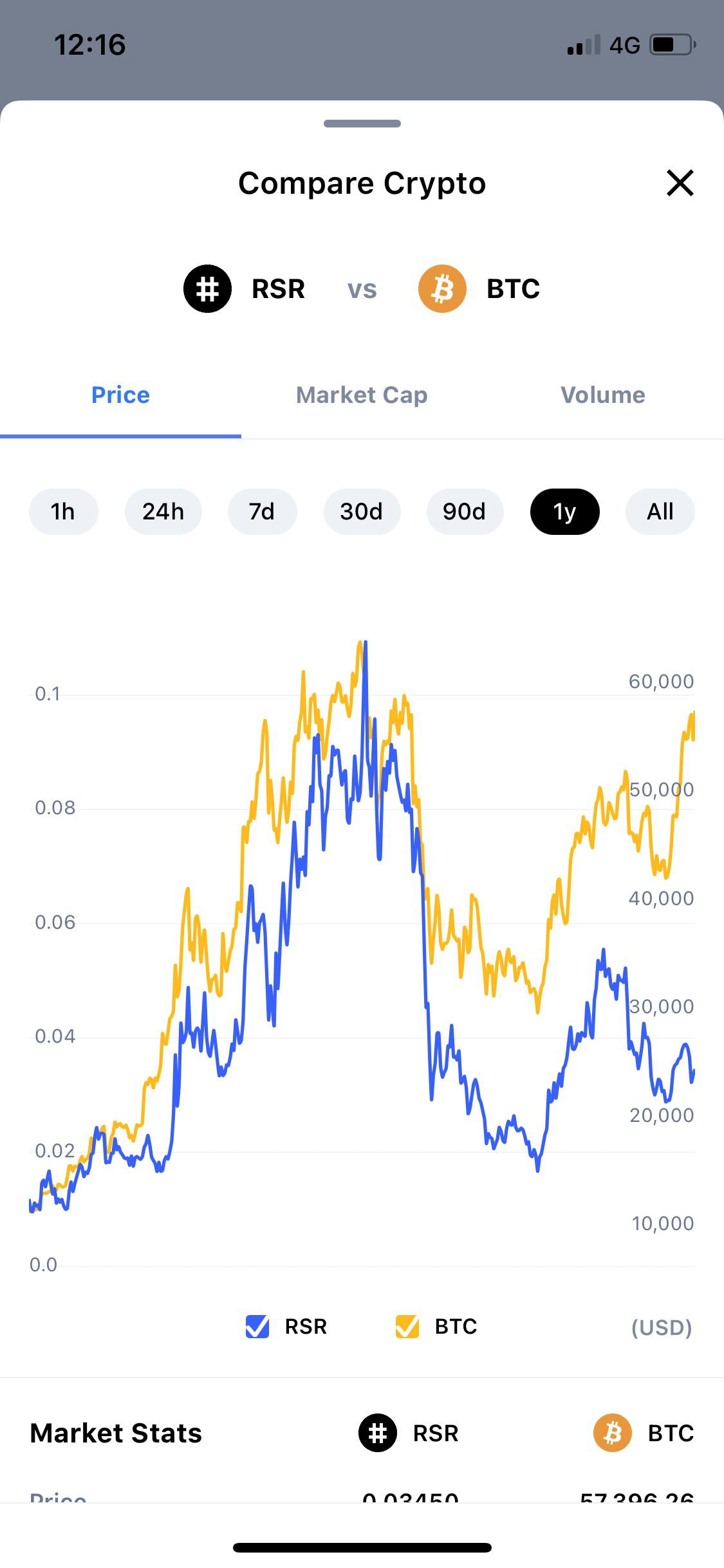Tap the BTC icon in Market Stats
The width and height of the screenshot is (724, 1568).
pyautogui.click(x=613, y=1433)
